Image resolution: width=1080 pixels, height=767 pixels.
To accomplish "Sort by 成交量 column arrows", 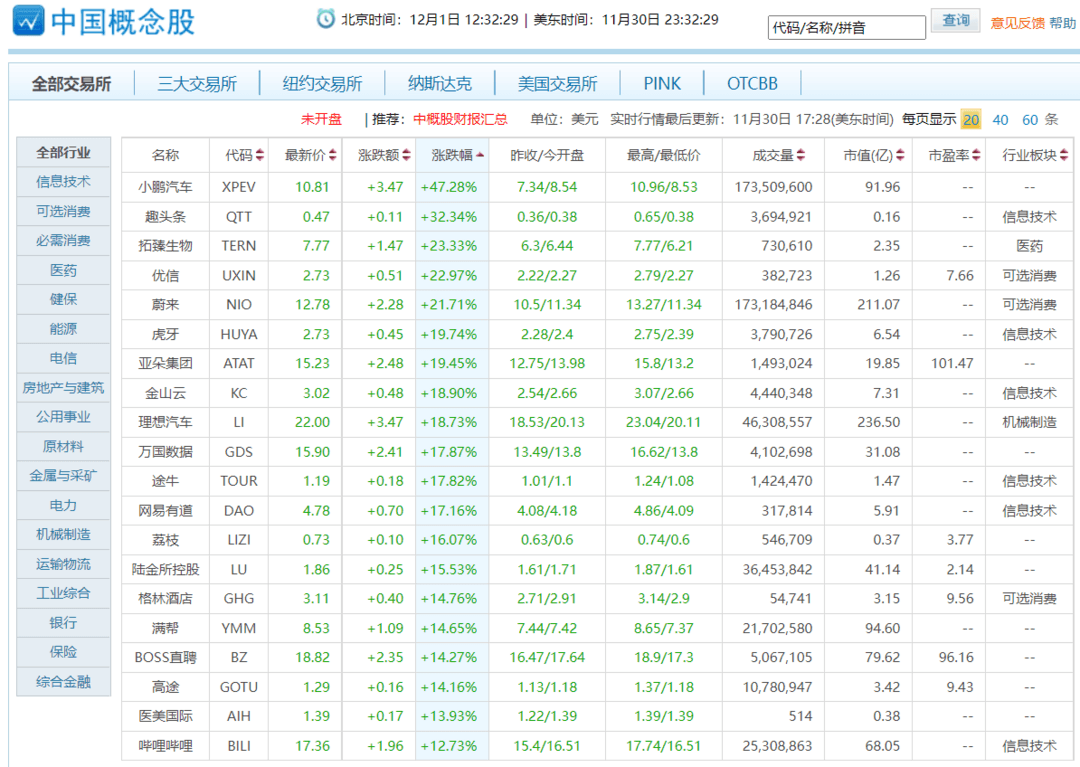I will (x=800, y=156).
